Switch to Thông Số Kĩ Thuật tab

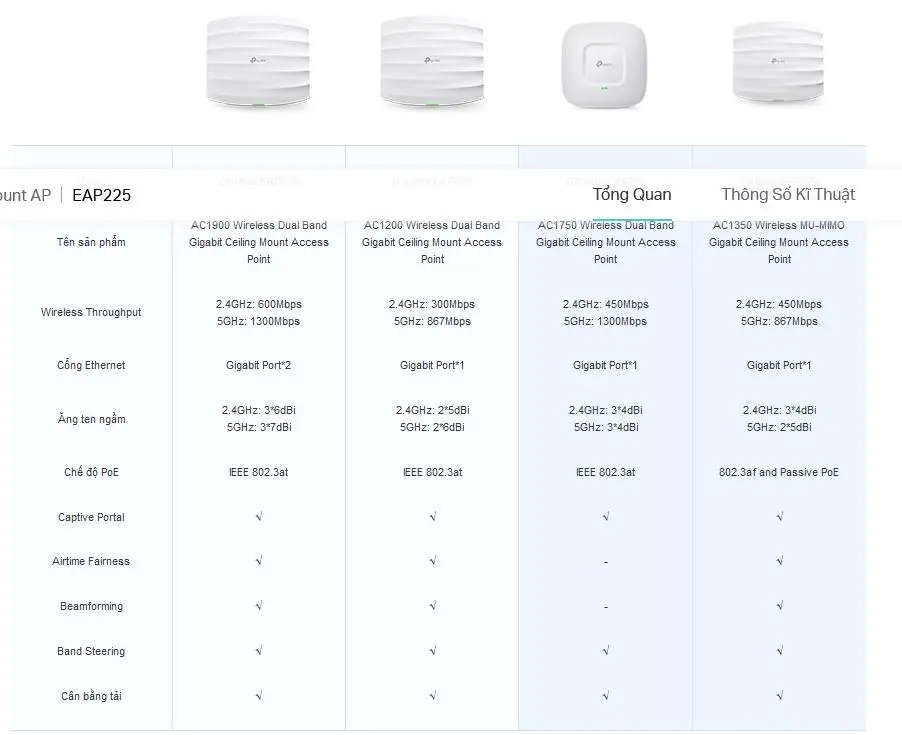click(x=788, y=194)
